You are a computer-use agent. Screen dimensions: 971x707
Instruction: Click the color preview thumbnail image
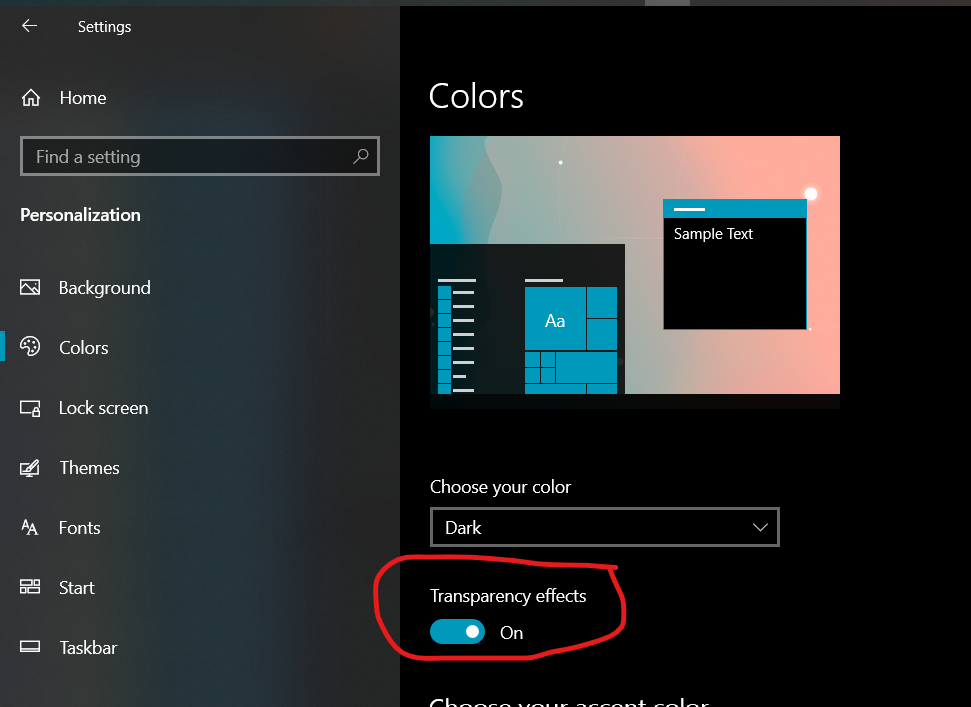pos(635,272)
